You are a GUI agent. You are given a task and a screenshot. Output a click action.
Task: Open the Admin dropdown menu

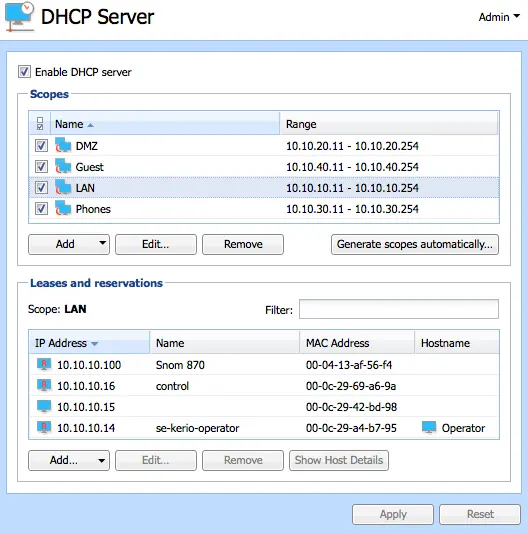[x=499, y=17]
